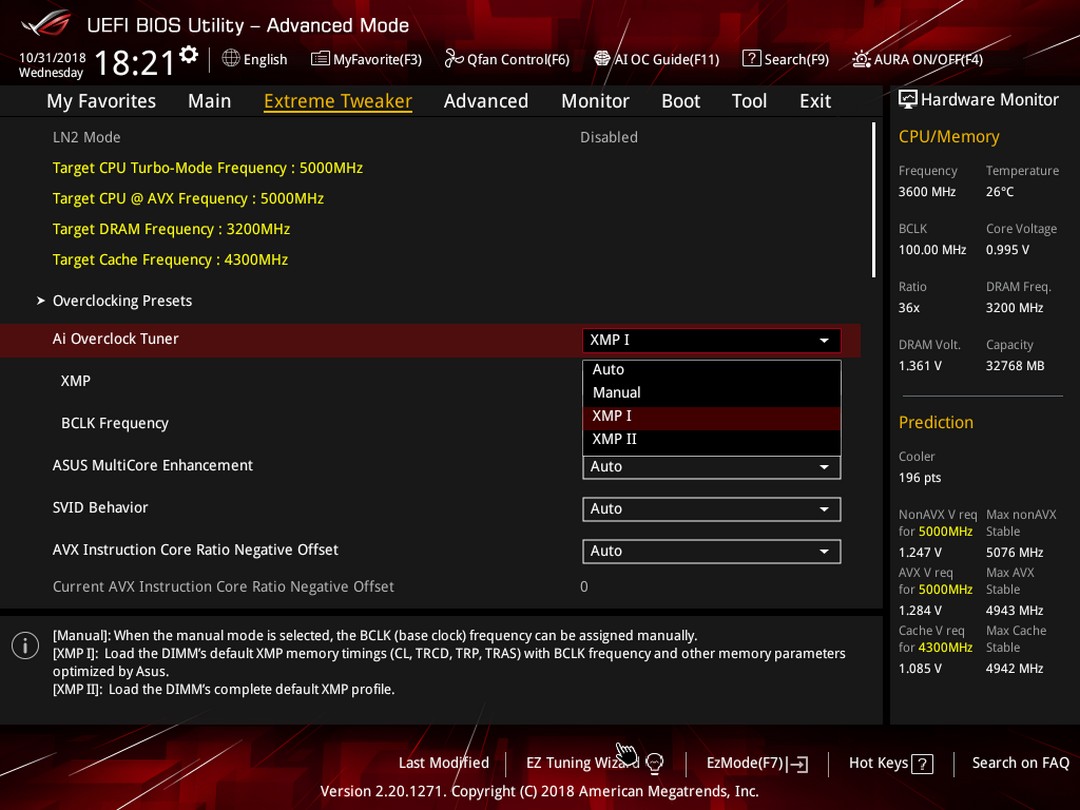Open Search on FAQ link

(x=1020, y=762)
